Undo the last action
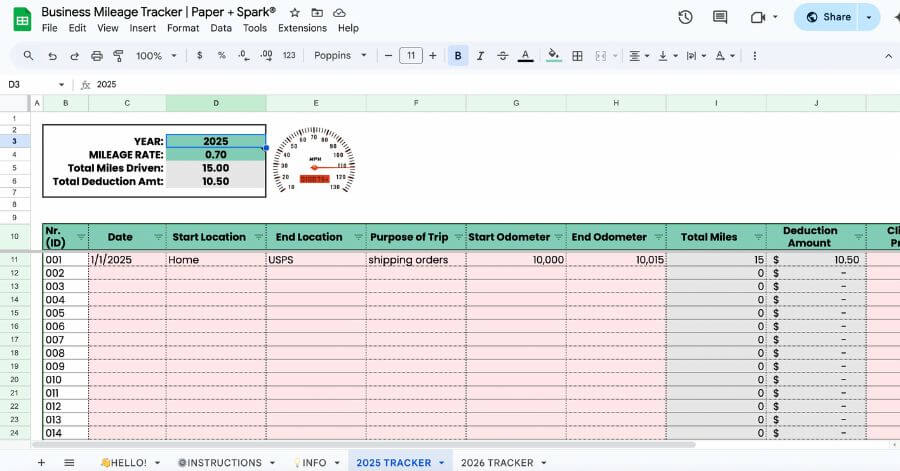 [x=52, y=56]
